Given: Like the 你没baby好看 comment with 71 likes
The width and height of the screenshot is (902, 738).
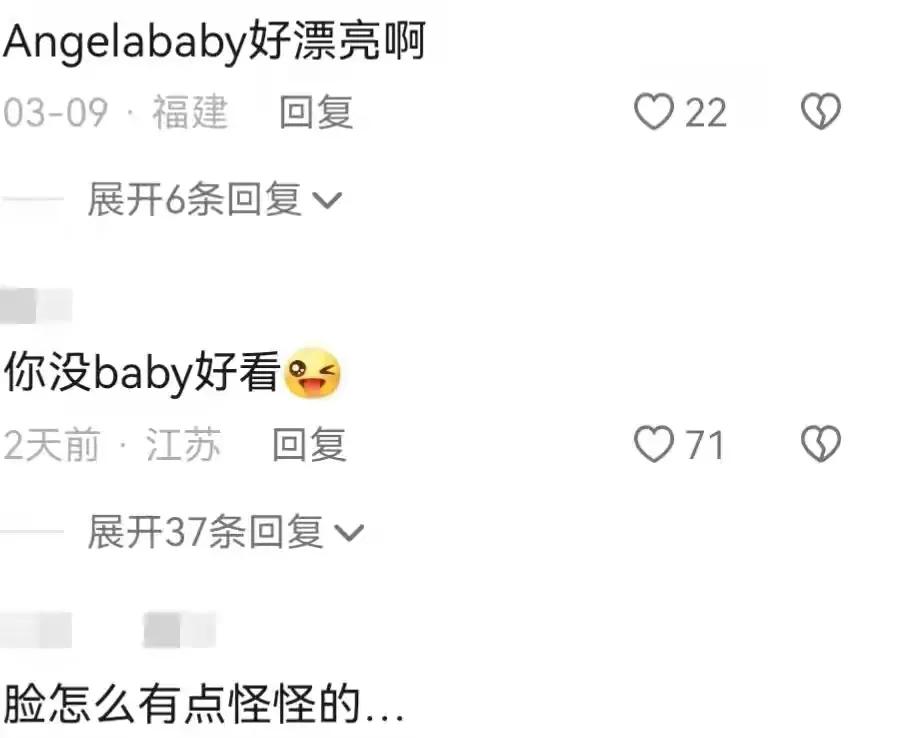Looking at the screenshot, I should (x=654, y=443).
